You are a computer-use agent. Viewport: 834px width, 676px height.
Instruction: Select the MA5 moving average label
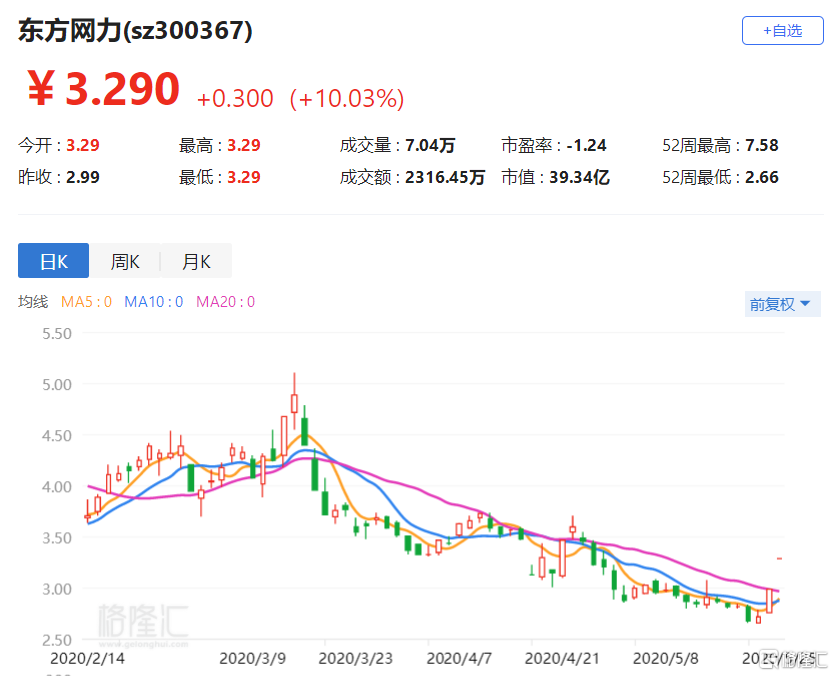pyautogui.click(x=86, y=302)
